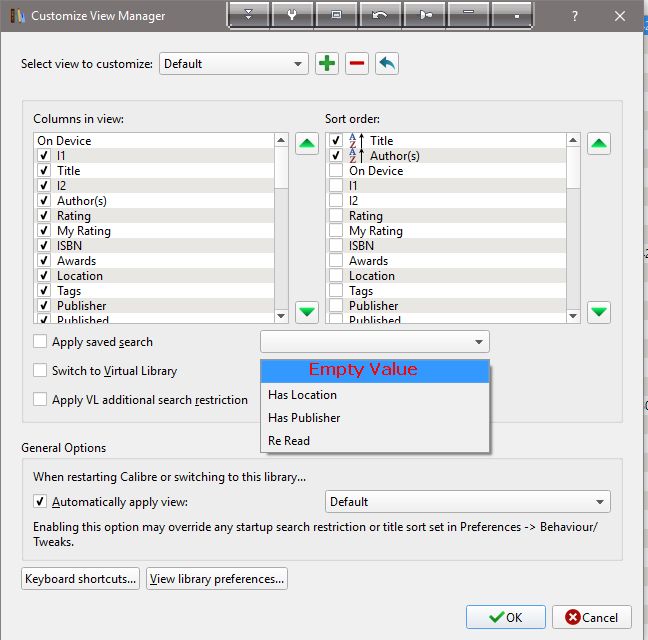Select the Location row in Sort order list

[446, 276]
